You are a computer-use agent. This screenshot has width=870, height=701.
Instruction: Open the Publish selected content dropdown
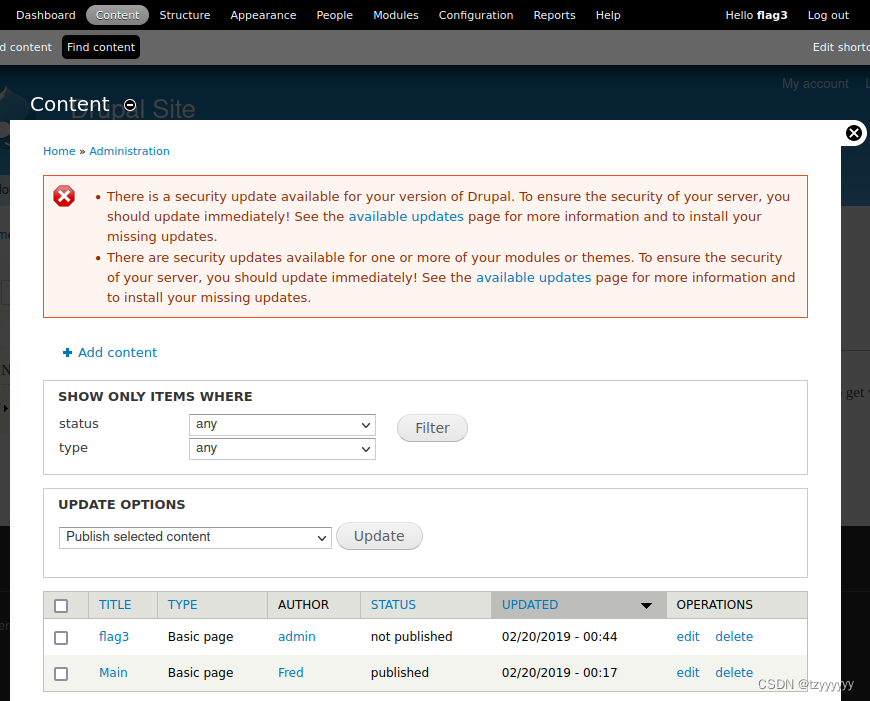195,537
